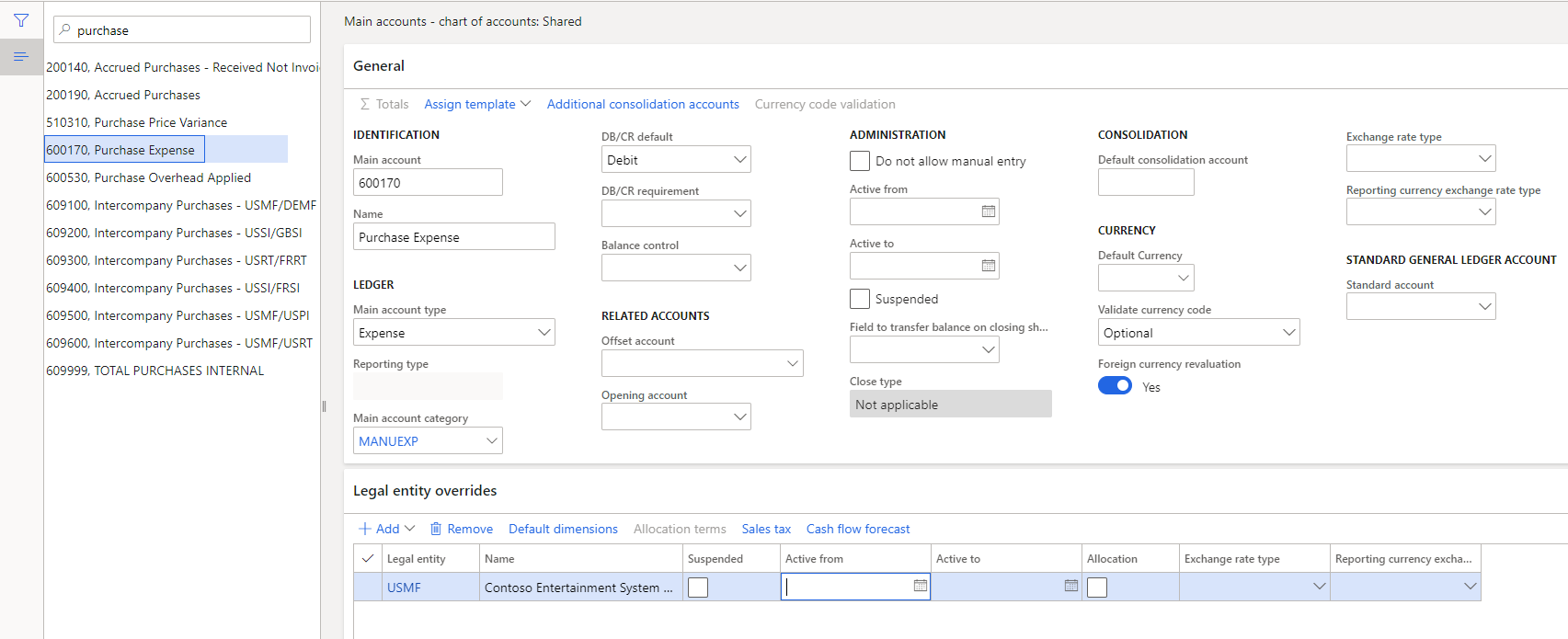The height and width of the screenshot is (639, 1568).
Task: Open Default dimensions
Action: click(563, 529)
